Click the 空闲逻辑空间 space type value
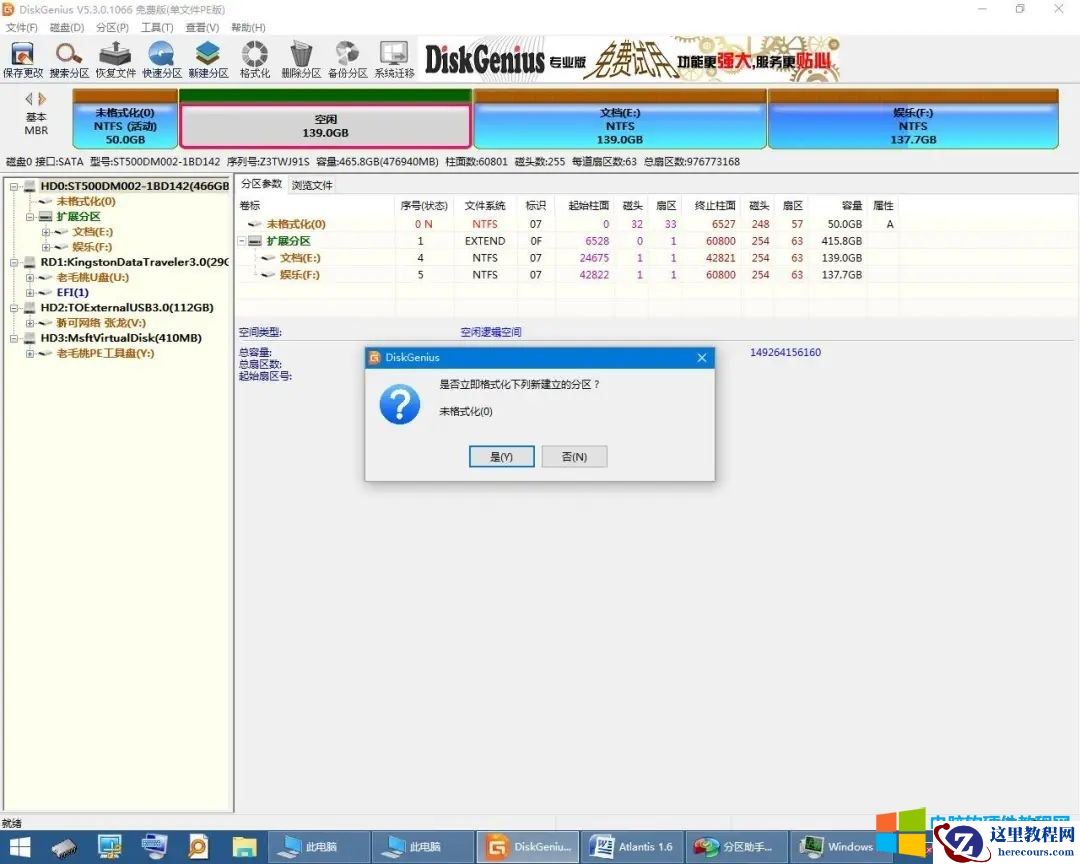Screen dimensions: 1080x864 coord(490,332)
